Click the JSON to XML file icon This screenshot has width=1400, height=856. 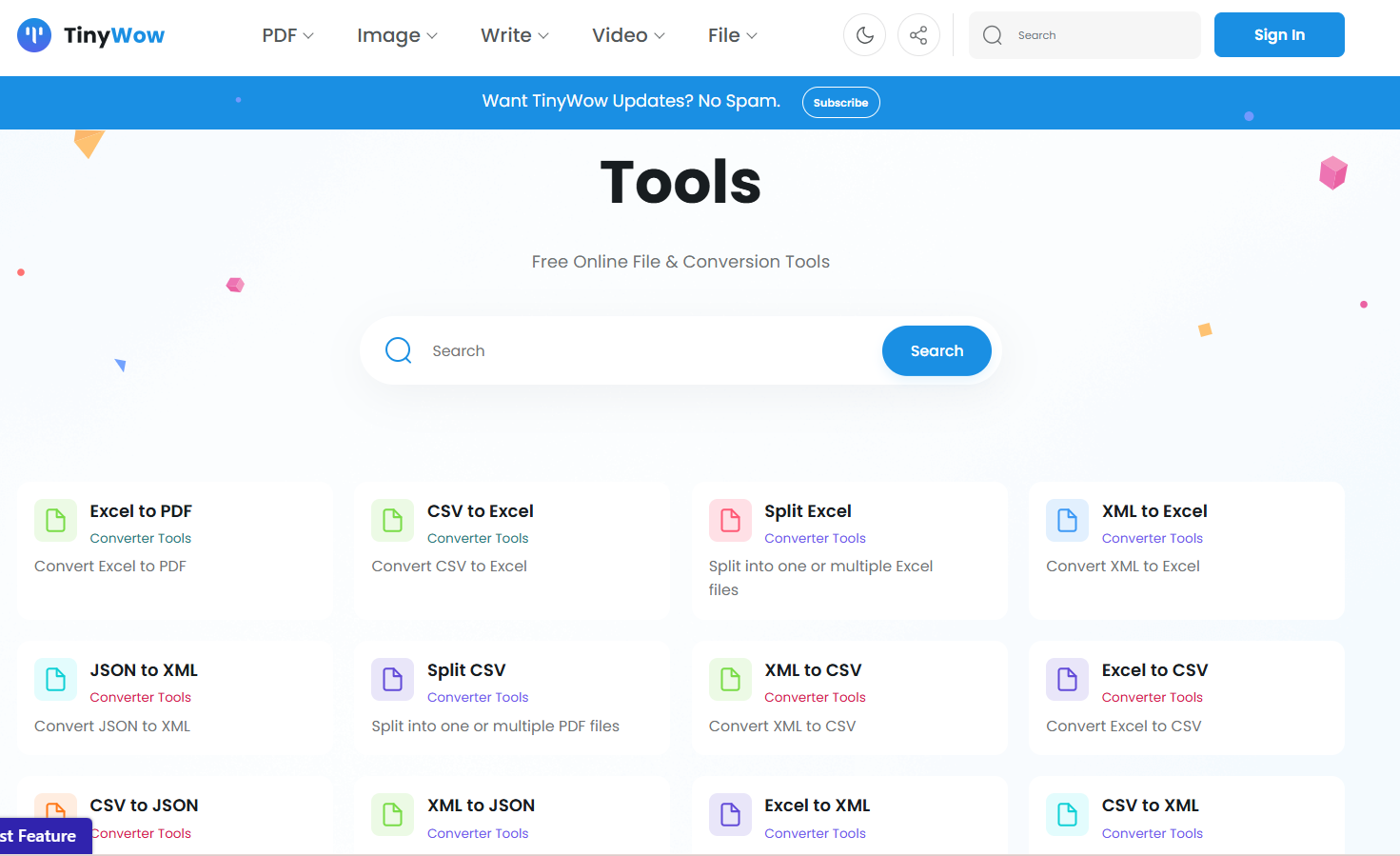pos(56,679)
